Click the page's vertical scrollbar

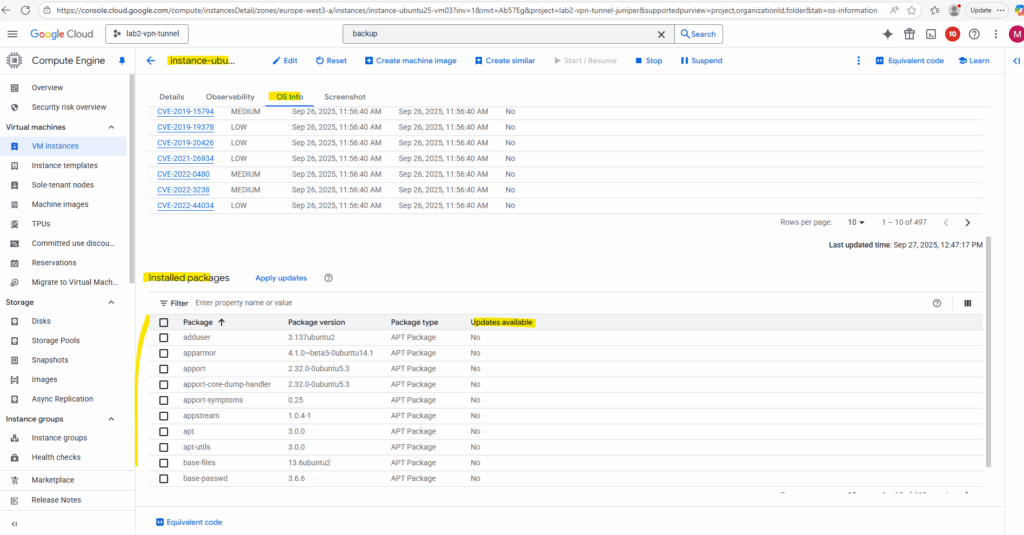tap(988, 350)
